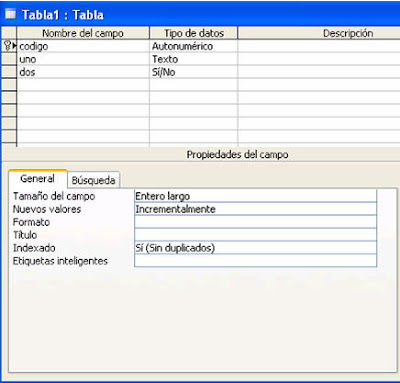The width and height of the screenshot is (400, 383).
Task: Select the primary key row selector for codigo
Action: click(9, 46)
